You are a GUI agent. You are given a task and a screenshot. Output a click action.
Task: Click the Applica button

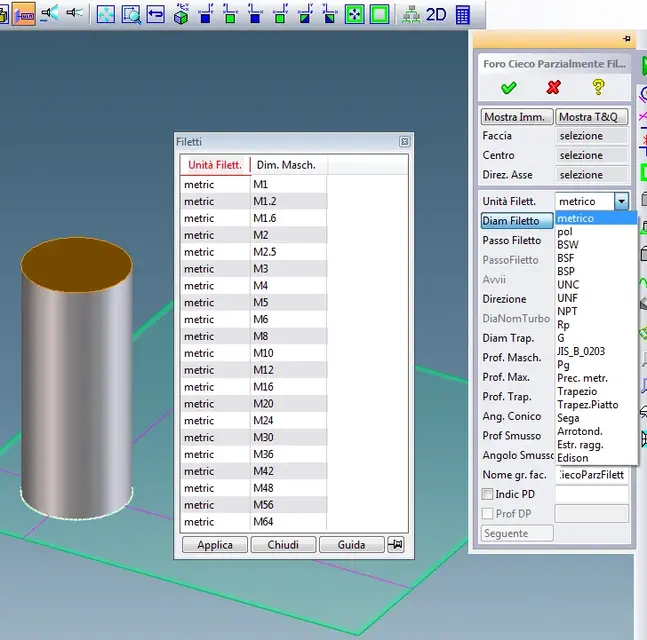(x=215, y=545)
